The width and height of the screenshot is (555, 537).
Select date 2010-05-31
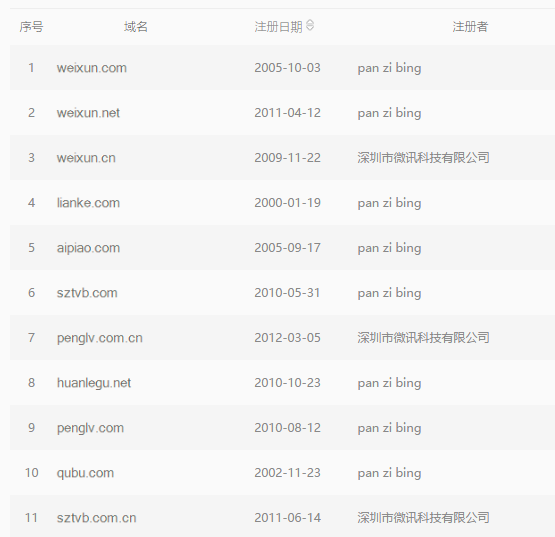(x=287, y=292)
